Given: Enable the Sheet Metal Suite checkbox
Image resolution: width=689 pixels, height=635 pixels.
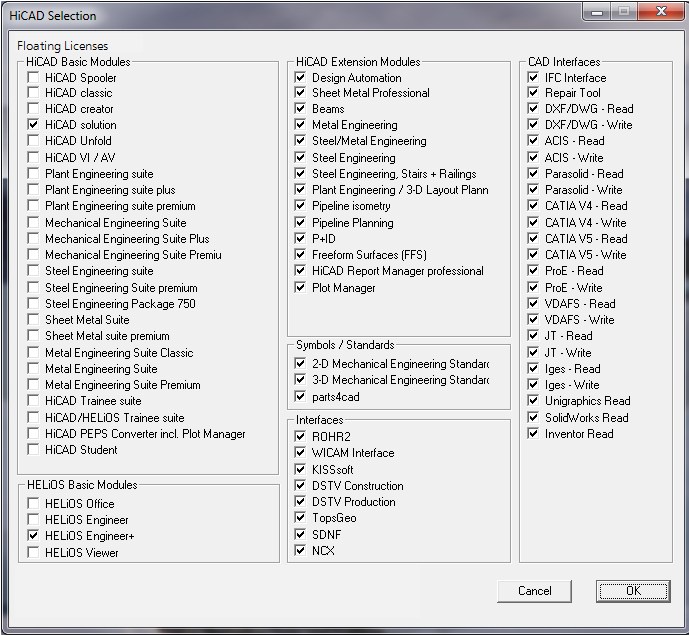Looking at the screenshot, I should click(33, 319).
